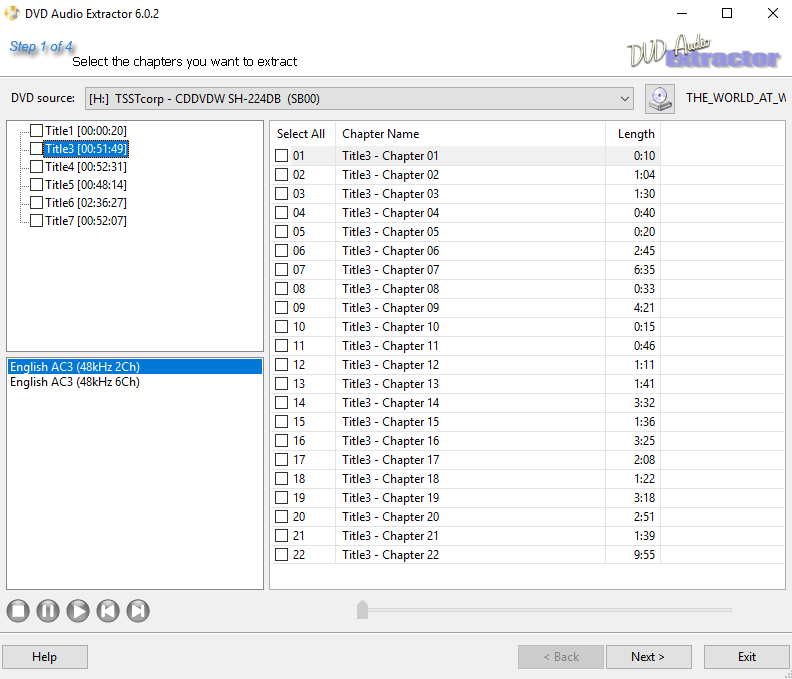
Task: Pause the audio preview
Action: point(48,610)
